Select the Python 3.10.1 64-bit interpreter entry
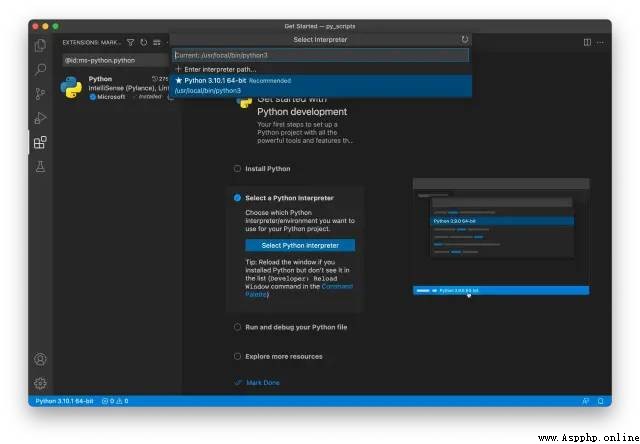The image size is (640, 444). point(320,86)
